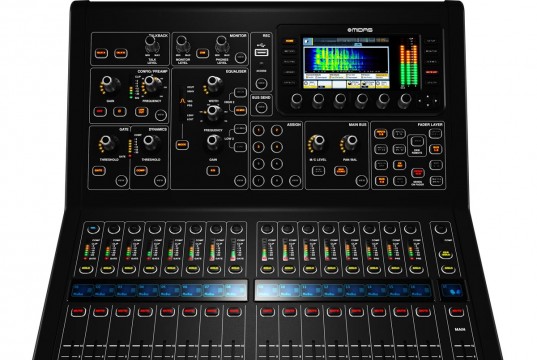
Task: Click the VIEW button in the Equaliser section
Action: (x=240, y=181)
